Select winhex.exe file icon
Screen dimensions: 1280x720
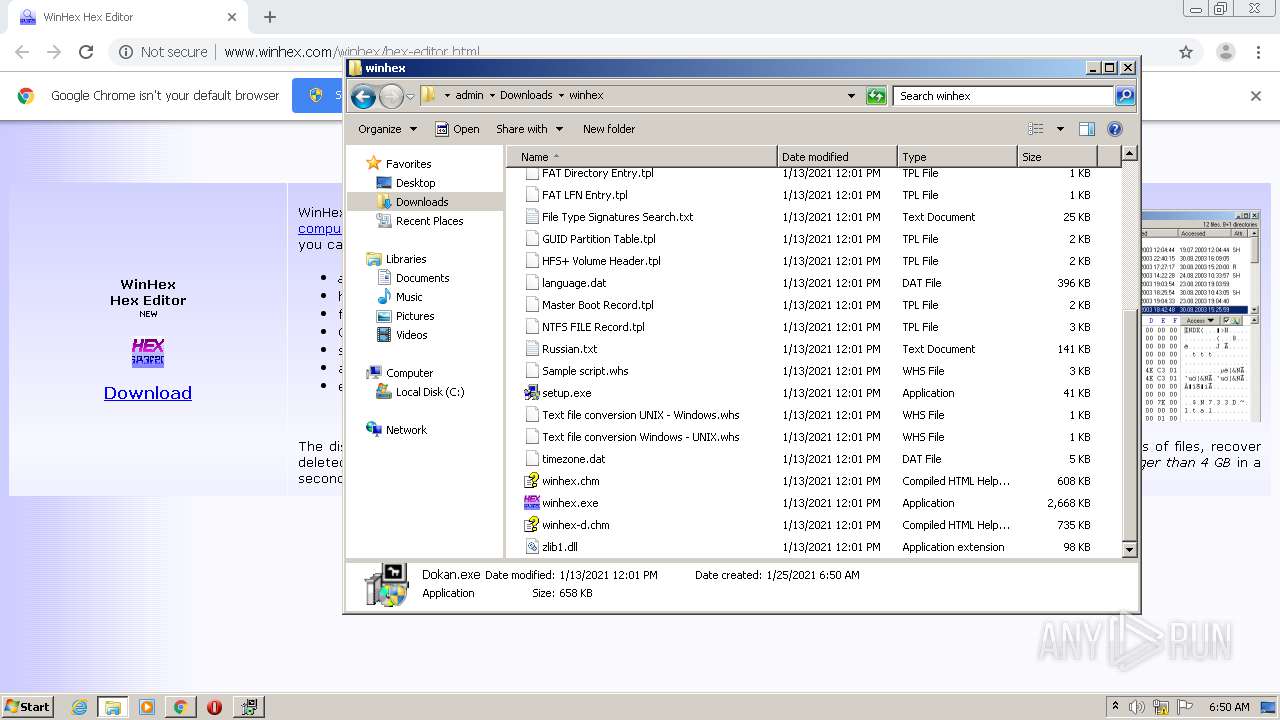tap(532, 503)
